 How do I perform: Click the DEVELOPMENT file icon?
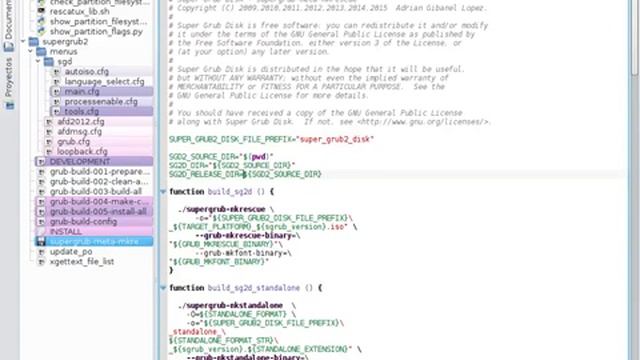point(41,162)
